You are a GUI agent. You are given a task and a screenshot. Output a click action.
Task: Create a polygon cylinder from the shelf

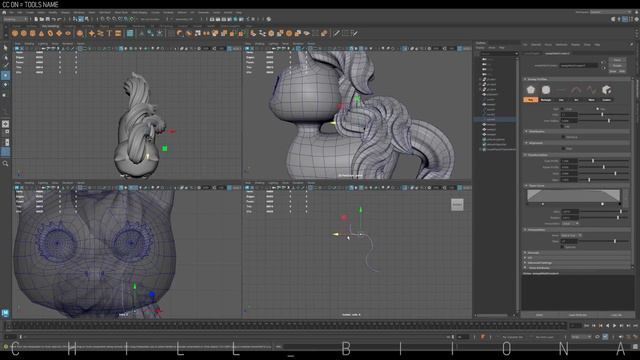pyautogui.click(x=33, y=33)
